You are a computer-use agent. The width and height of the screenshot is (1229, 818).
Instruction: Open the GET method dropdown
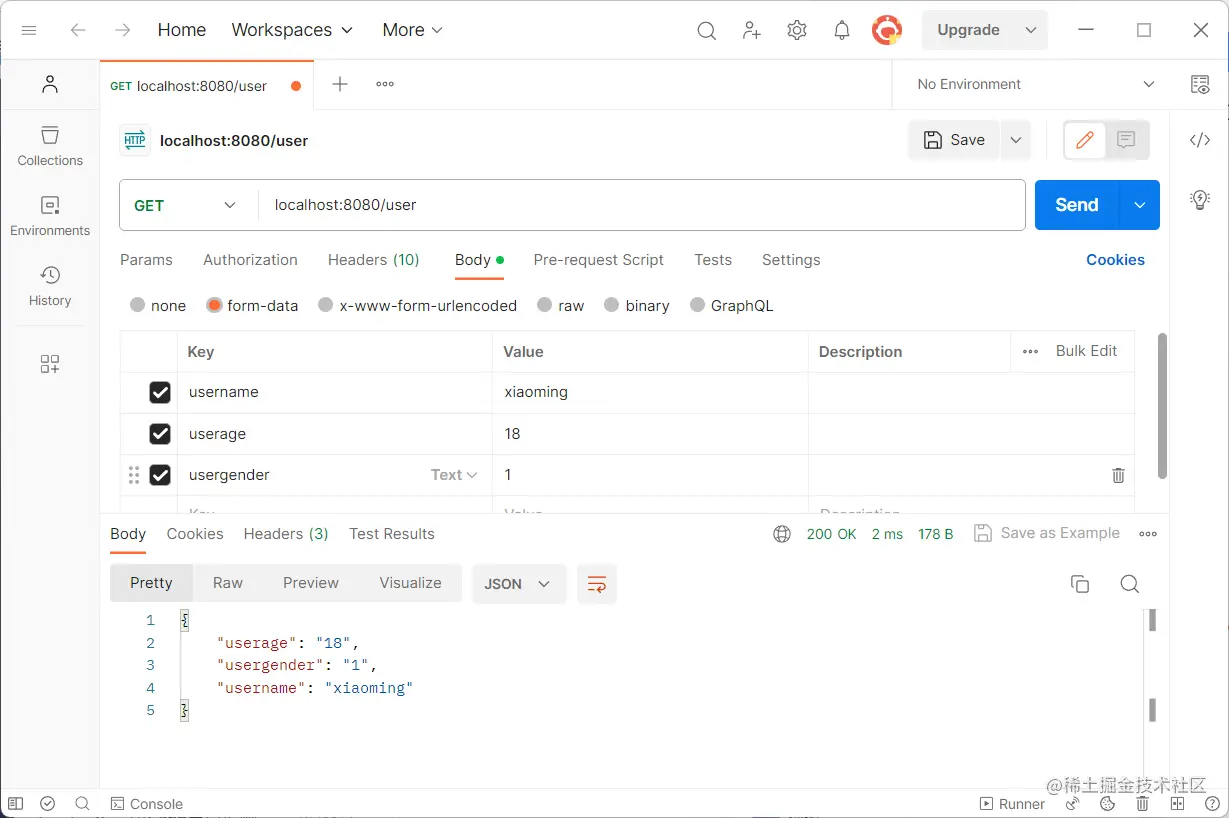coord(186,205)
